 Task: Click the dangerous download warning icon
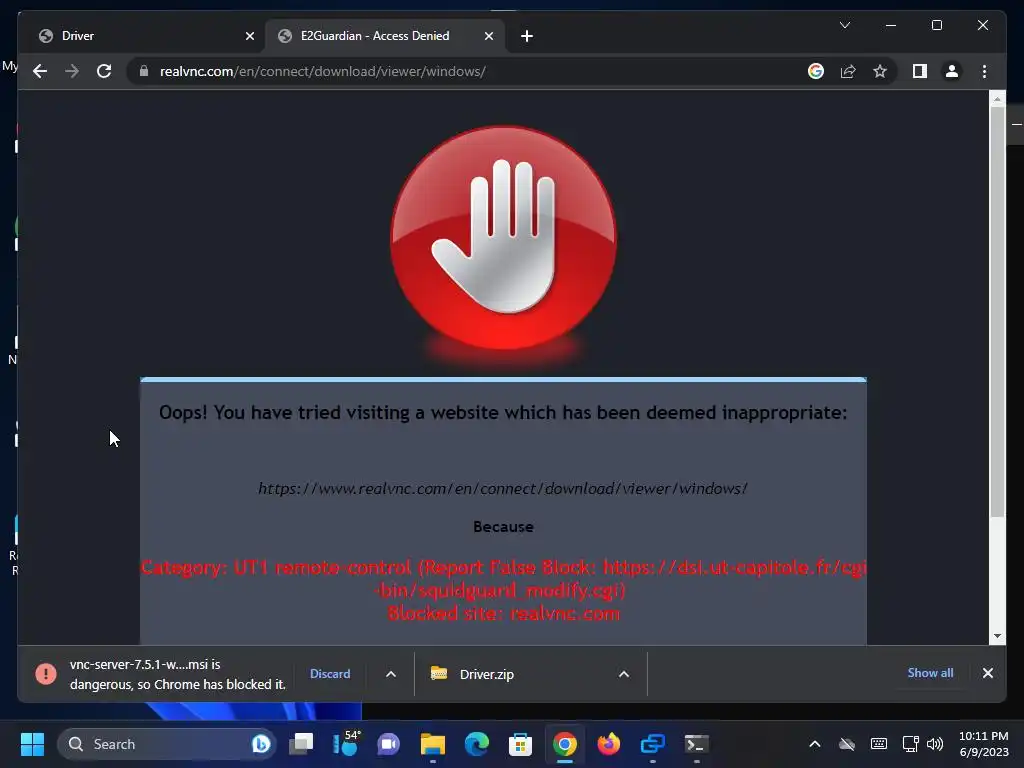coord(46,673)
